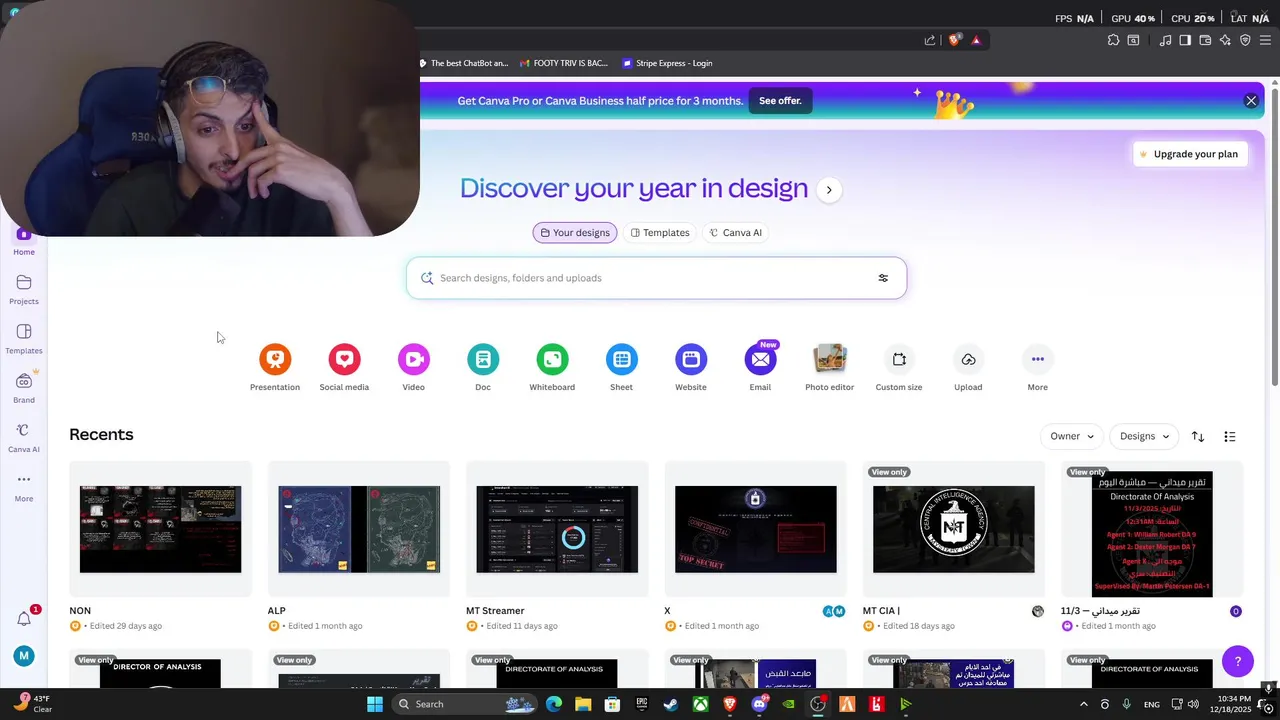
Task: Click the Brave Rewards triangle icon
Action: click(x=976, y=40)
